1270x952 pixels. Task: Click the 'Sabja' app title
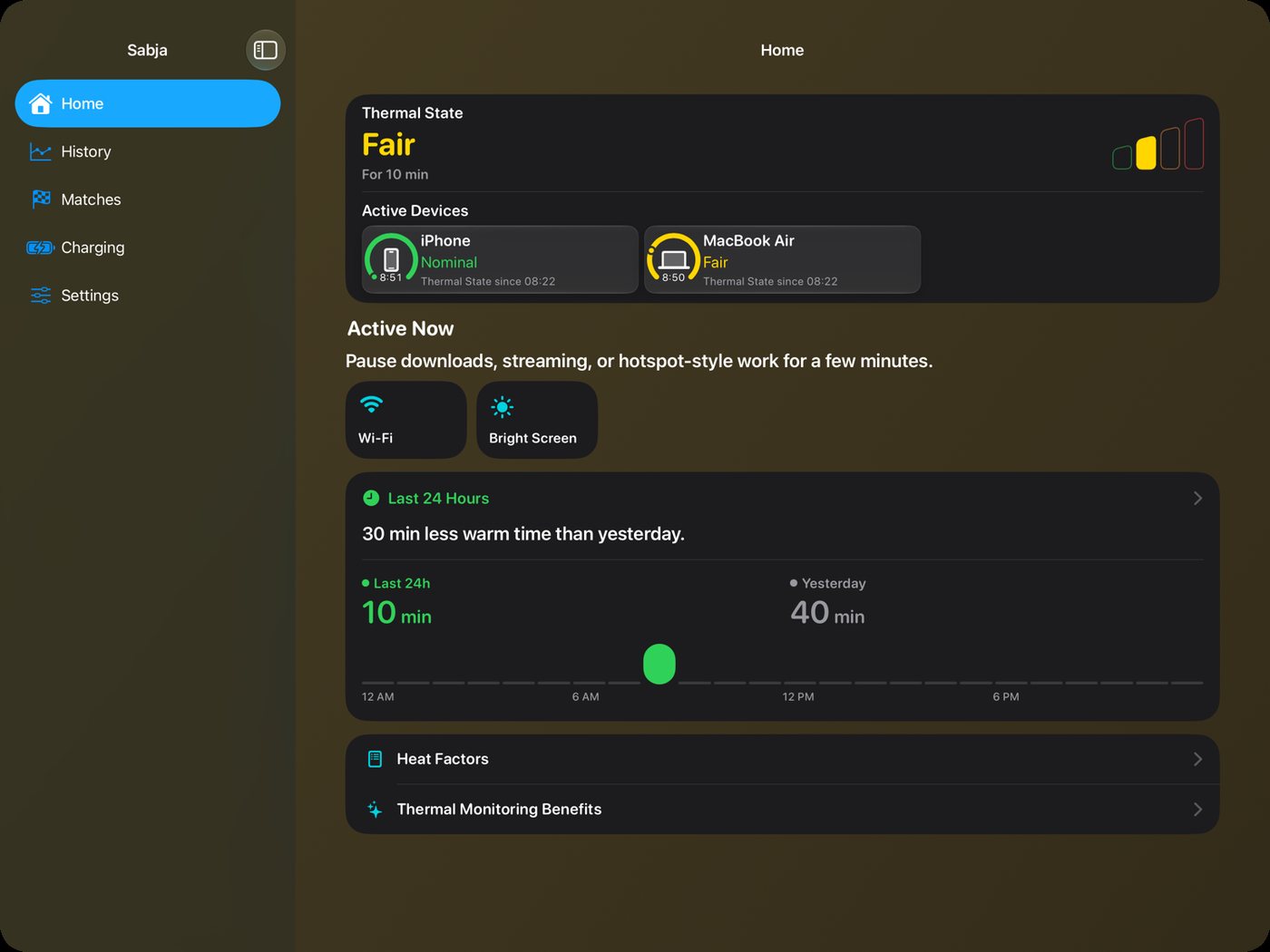click(147, 50)
